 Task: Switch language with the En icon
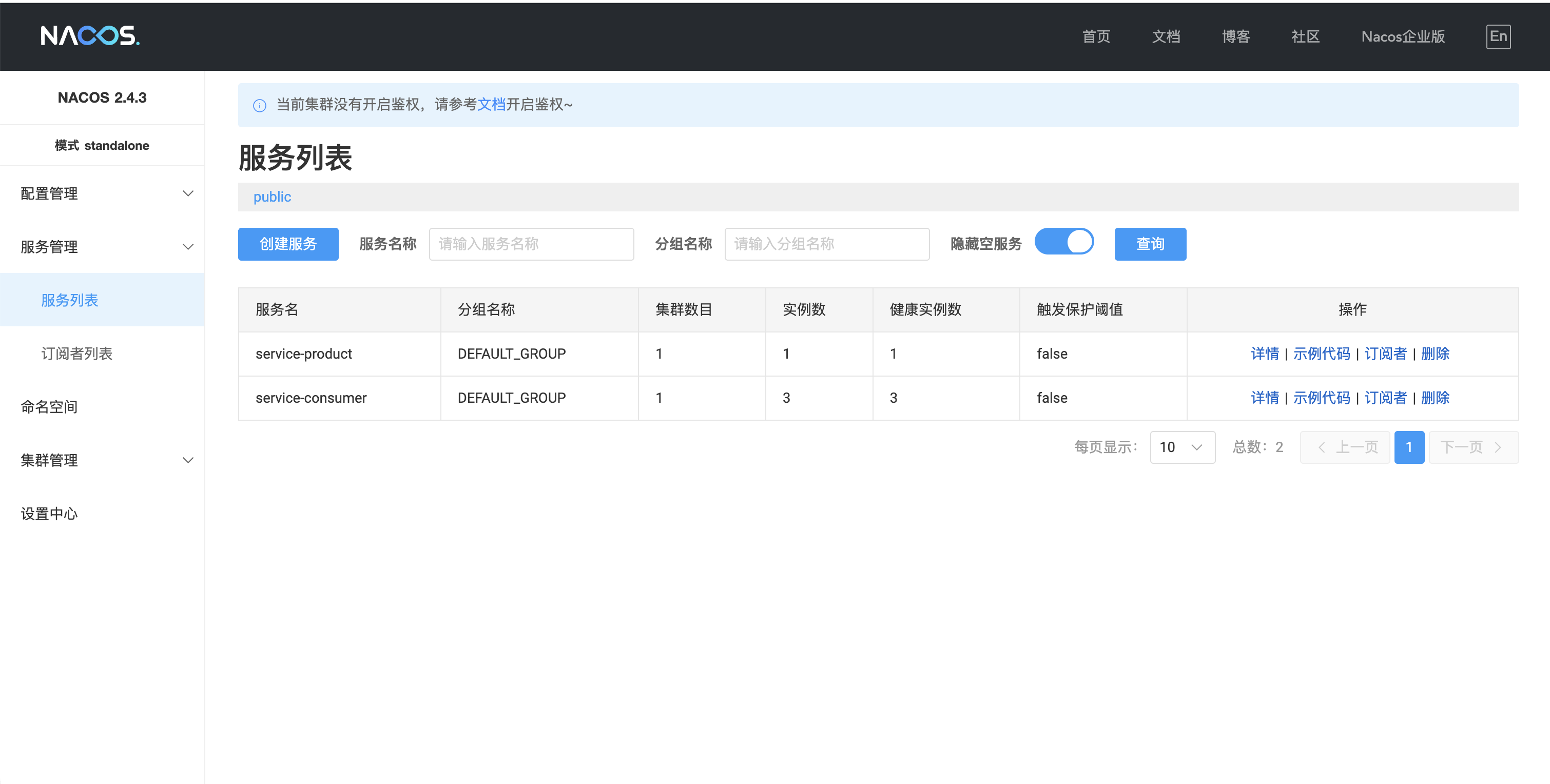pos(1498,36)
